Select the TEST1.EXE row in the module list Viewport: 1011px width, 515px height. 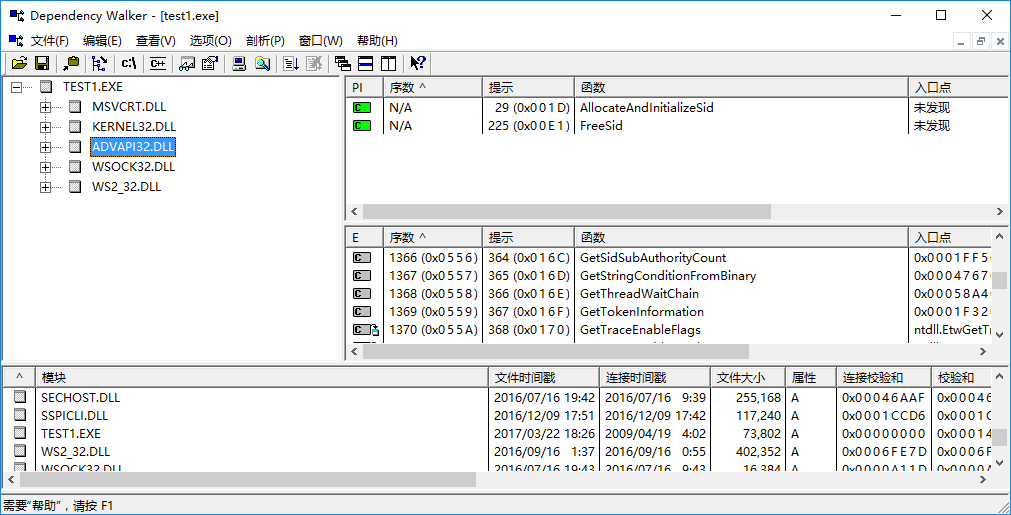(x=496, y=434)
